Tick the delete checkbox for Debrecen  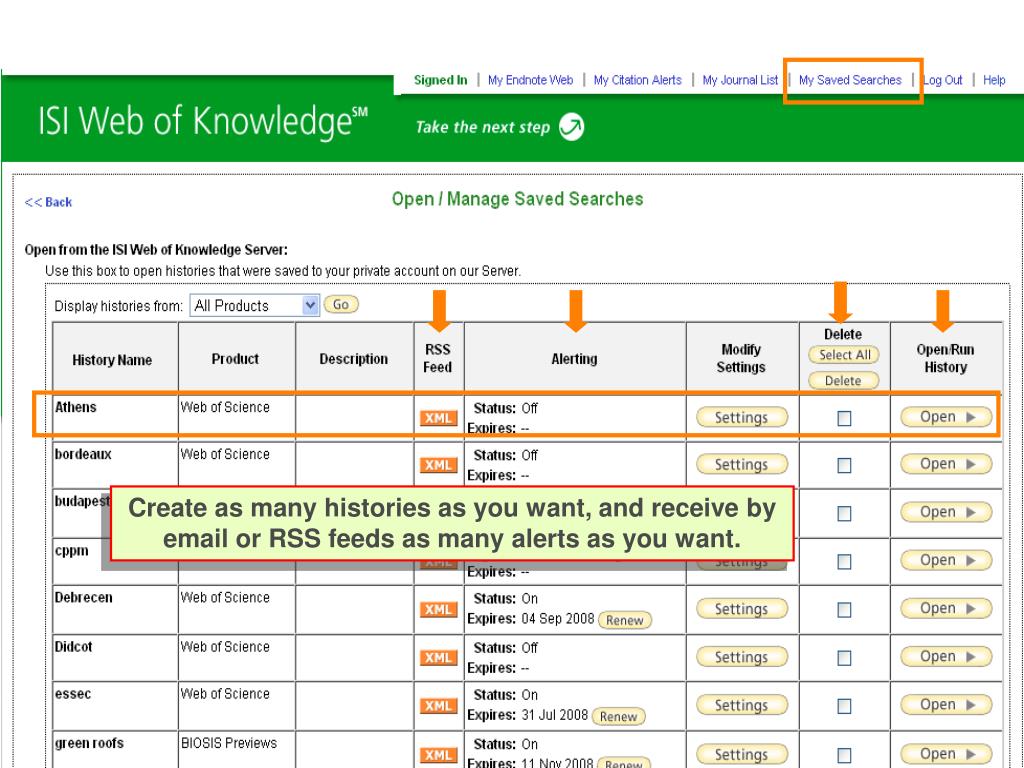[844, 609]
